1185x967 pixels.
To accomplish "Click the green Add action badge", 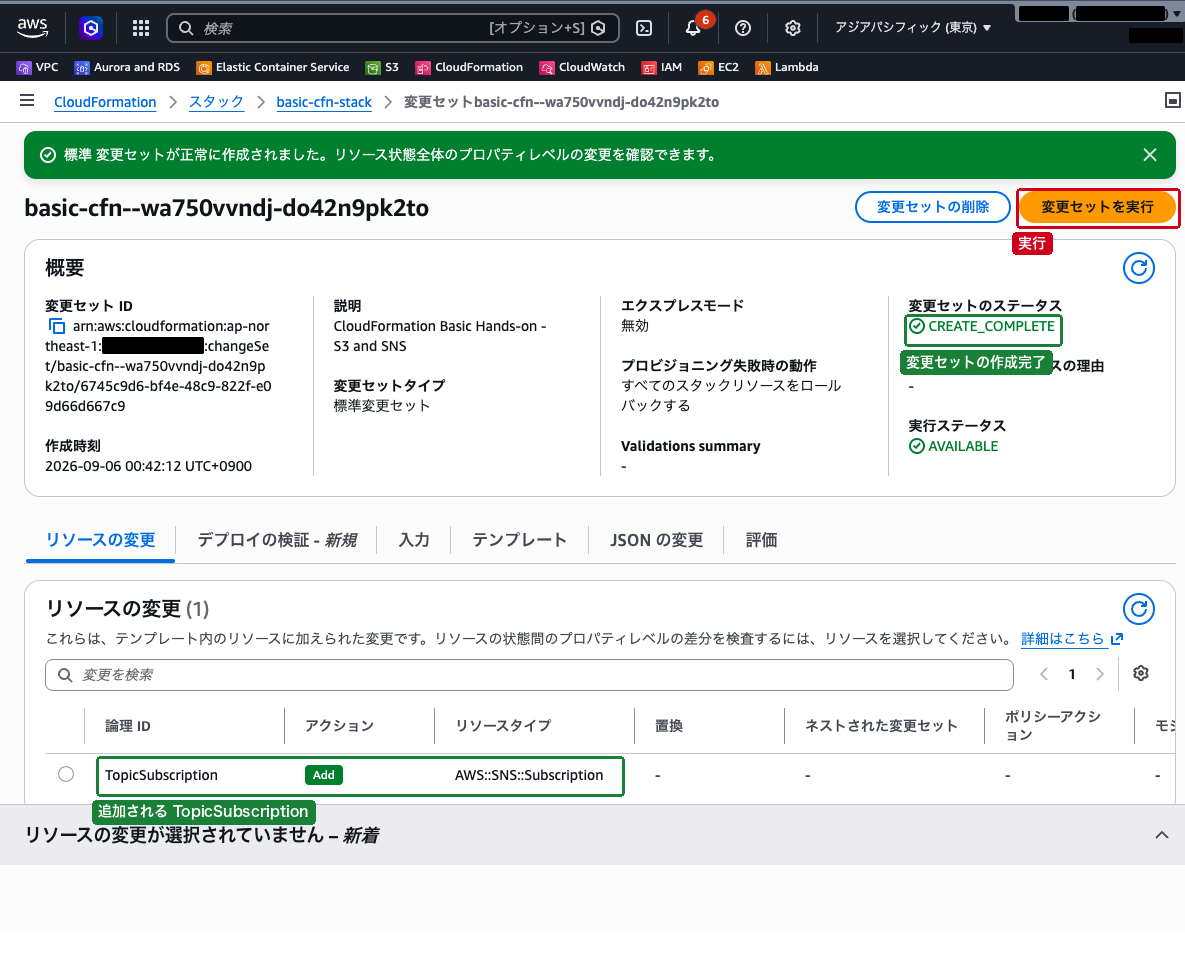I will coord(323,775).
